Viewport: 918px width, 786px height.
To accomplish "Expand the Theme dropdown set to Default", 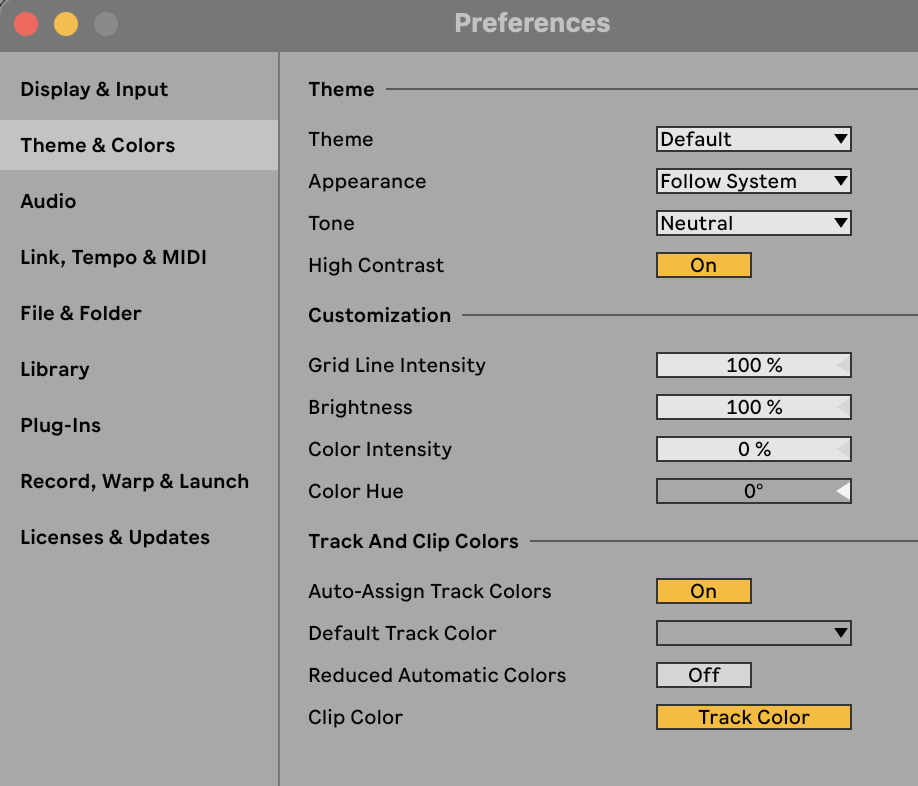I will click(x=753, y=139).
